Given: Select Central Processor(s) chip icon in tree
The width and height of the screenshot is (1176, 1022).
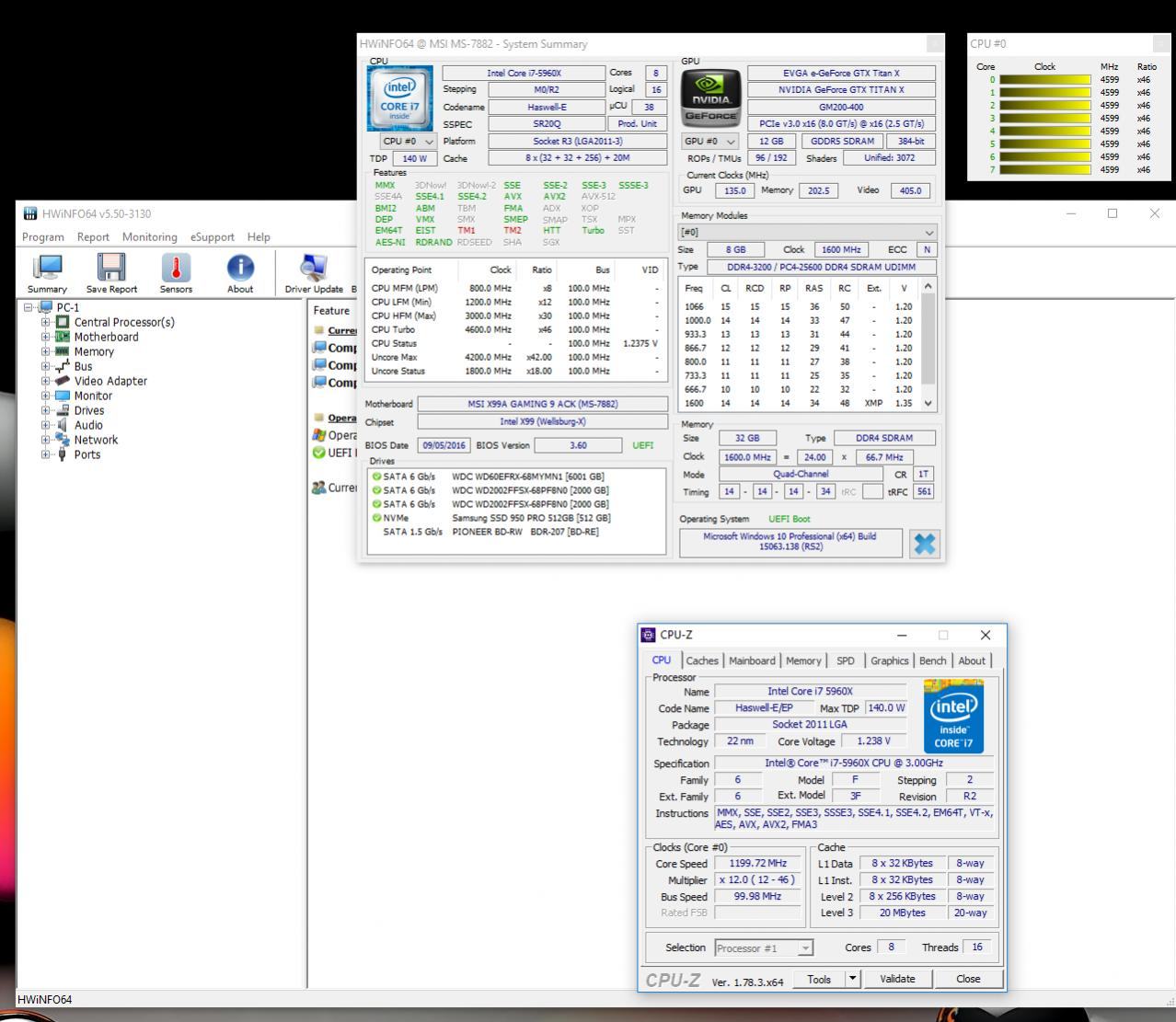Looking at the screenshot, I should (x=63, y=322).
